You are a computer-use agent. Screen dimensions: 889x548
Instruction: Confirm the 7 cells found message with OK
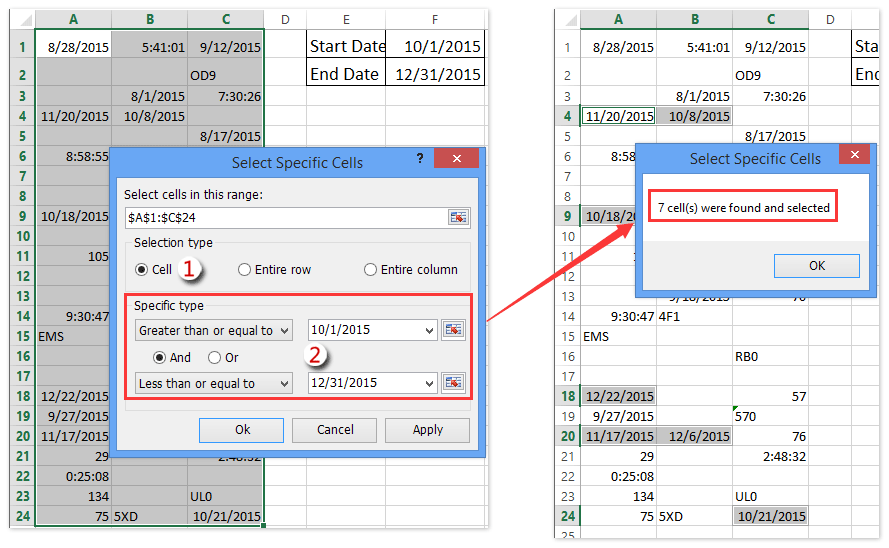[x=816, y=265]
